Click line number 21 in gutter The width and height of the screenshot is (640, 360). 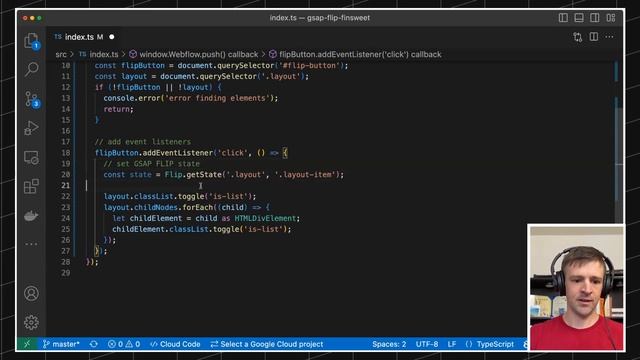click(65, 185)
